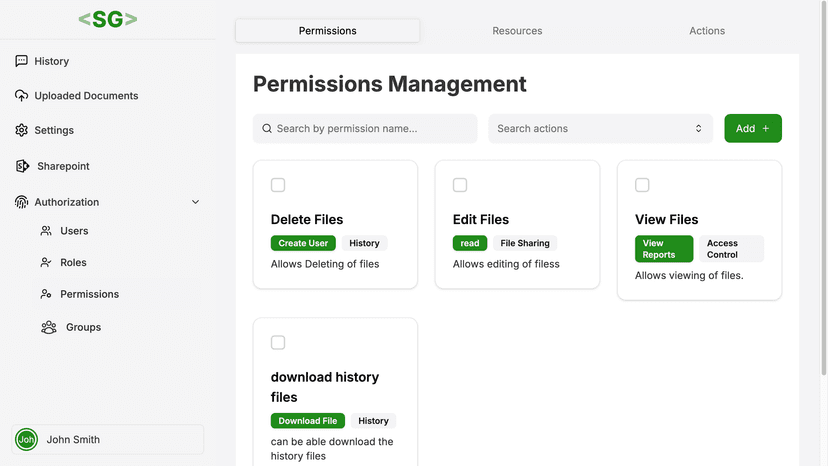Screen dimensions: 828x466
Task: Select the Delete Files checkbox
Action: click(x=278, y=185)
